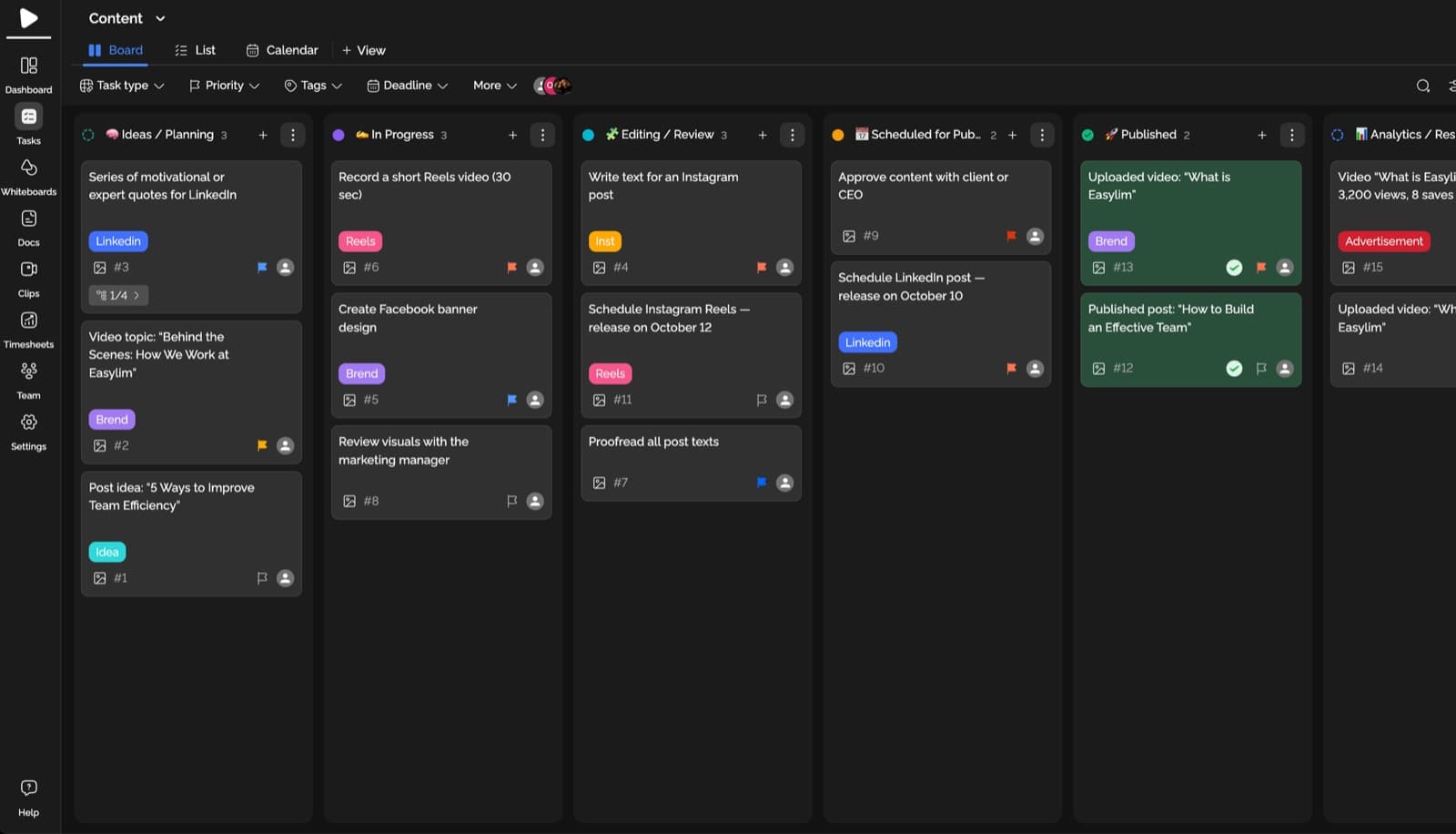
Task: Add a task to Editing / Review column
Action: (763, 135)
